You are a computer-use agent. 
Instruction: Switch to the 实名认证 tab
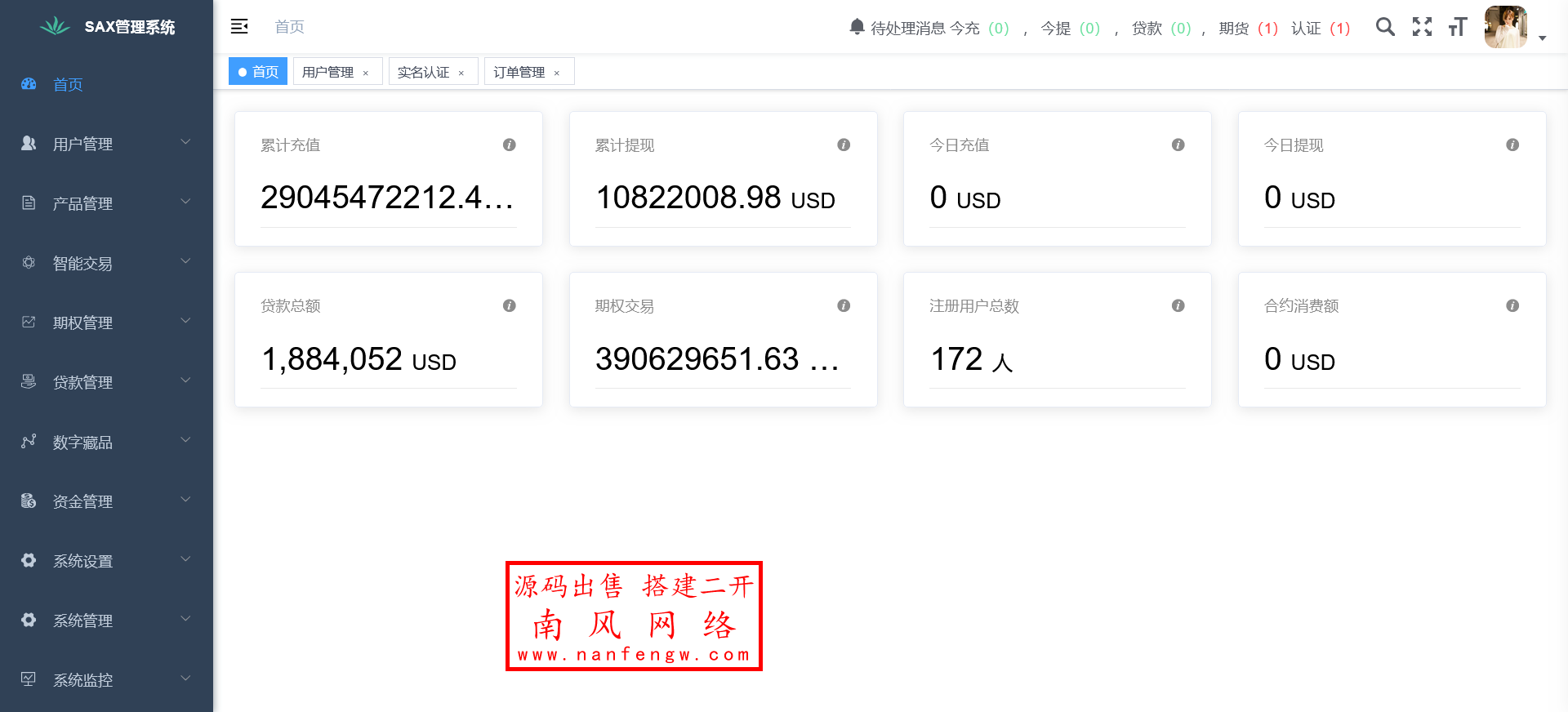pyautogui.click(x=423, y=72)
